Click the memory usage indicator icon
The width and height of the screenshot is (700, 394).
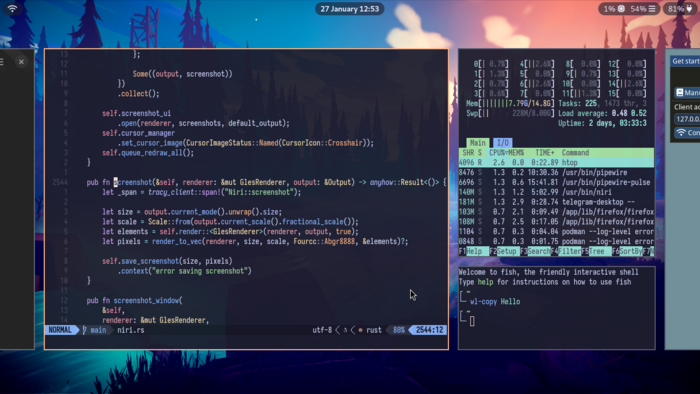(652, 9)
